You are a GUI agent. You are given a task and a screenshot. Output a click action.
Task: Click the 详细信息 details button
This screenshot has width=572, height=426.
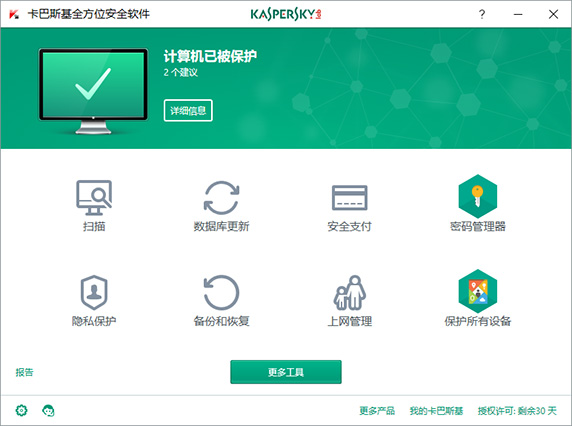(x=188, y=111)
